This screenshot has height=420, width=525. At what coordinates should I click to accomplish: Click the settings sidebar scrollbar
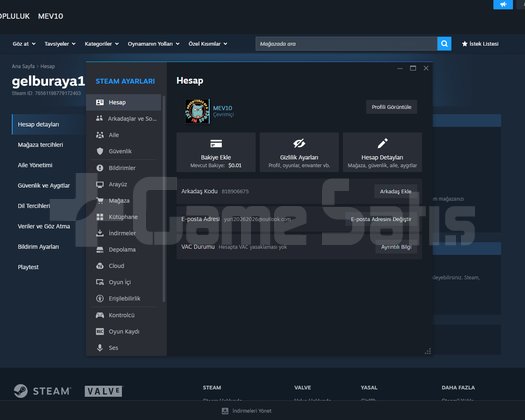(x=164, y=199)
